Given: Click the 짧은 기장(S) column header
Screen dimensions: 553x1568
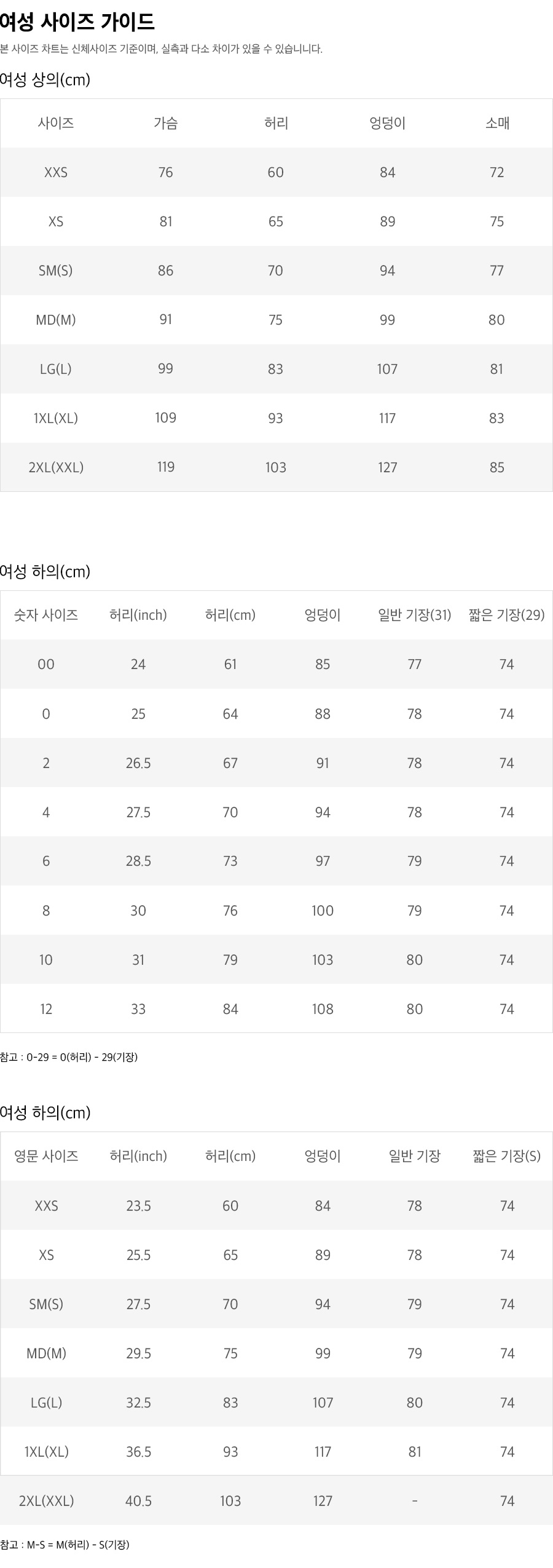Looking at the screenshot, I should tap(506, 1156).
